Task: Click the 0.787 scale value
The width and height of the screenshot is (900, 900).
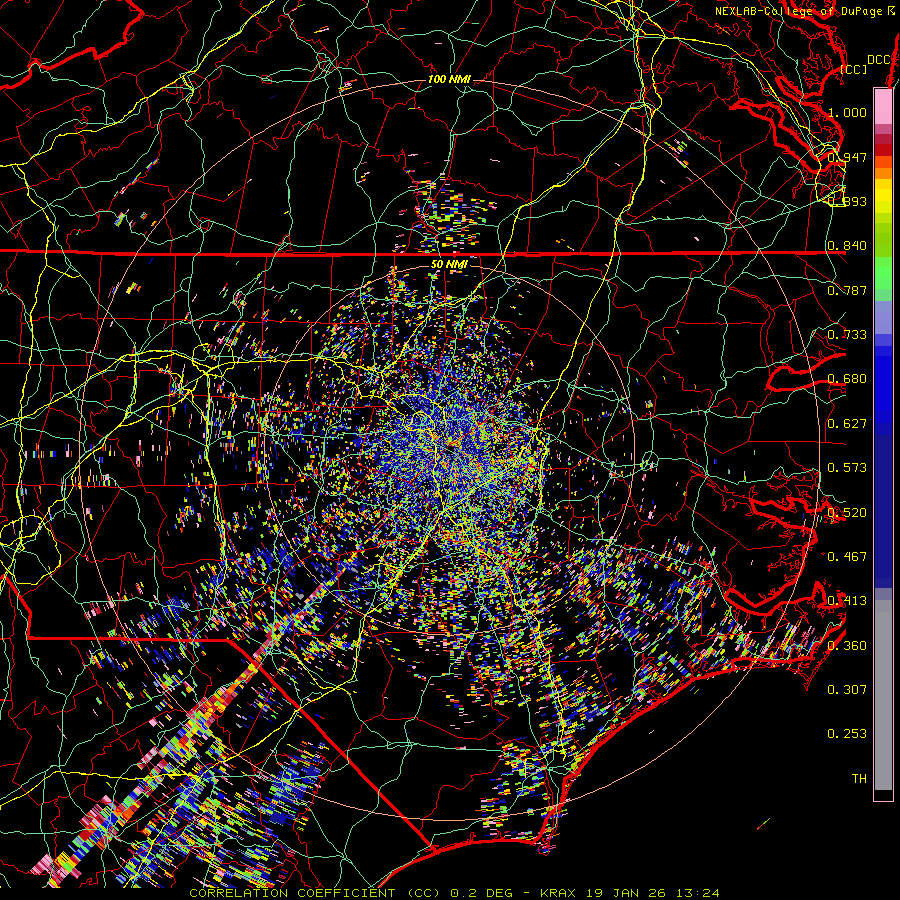Action: point(847,290)
